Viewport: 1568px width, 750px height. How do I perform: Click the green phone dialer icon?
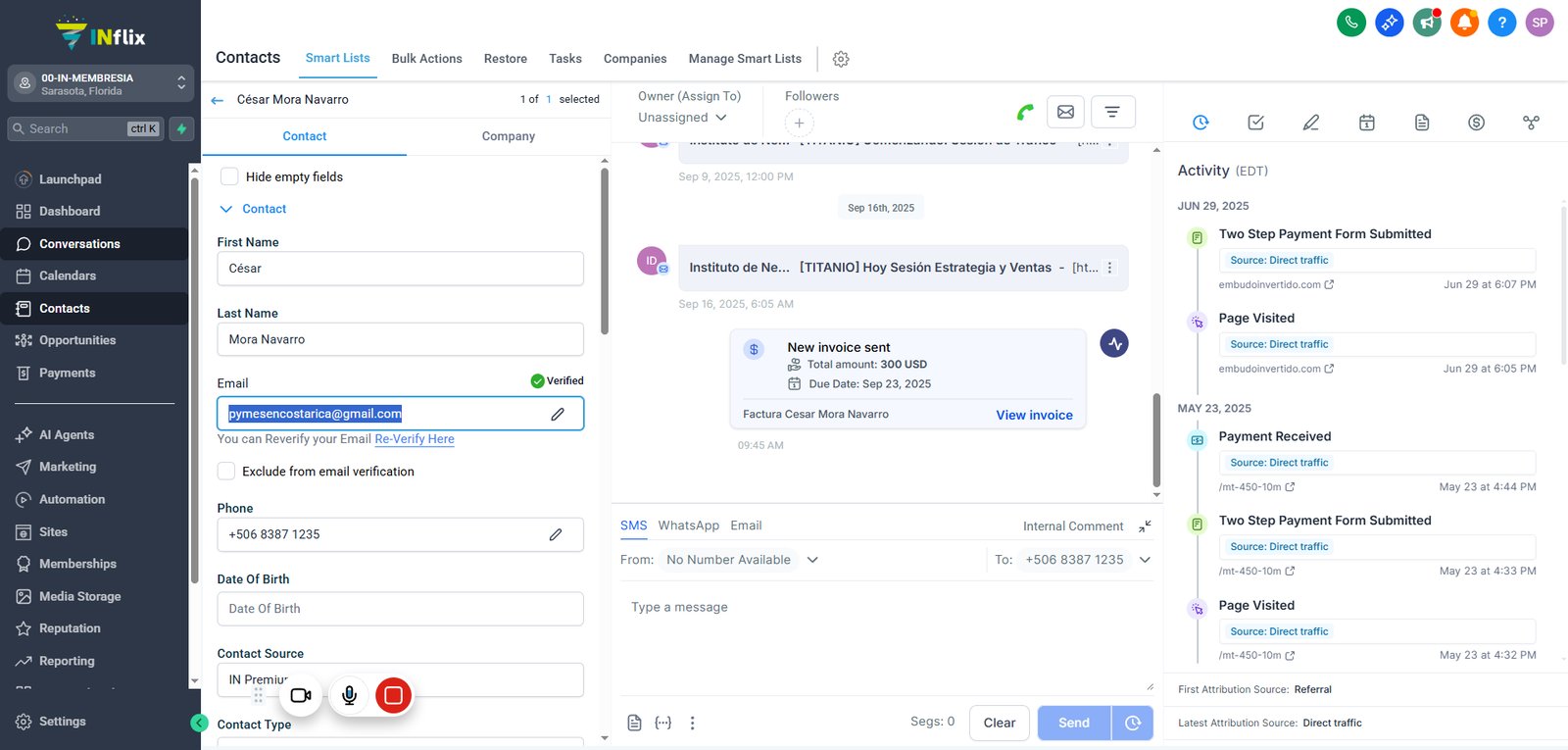coord(1351,22)
